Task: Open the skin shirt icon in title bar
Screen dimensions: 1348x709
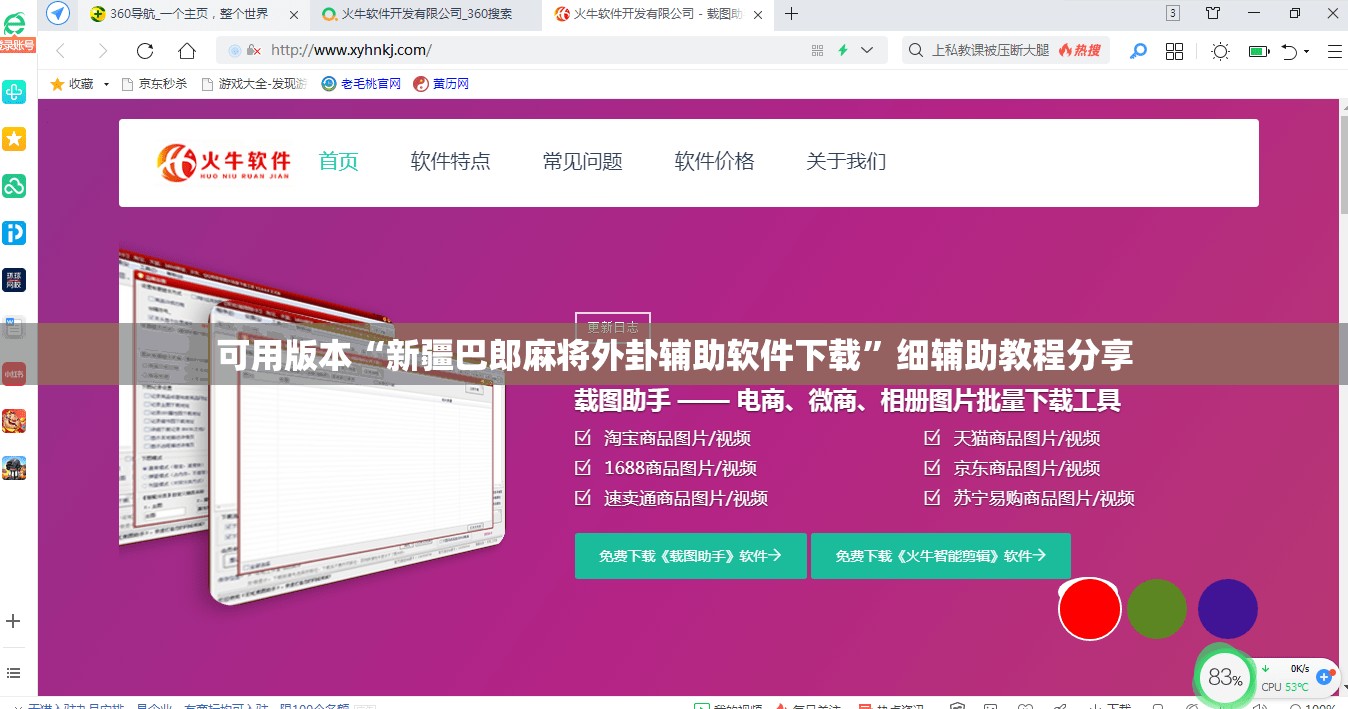Action: [1213, 13]
